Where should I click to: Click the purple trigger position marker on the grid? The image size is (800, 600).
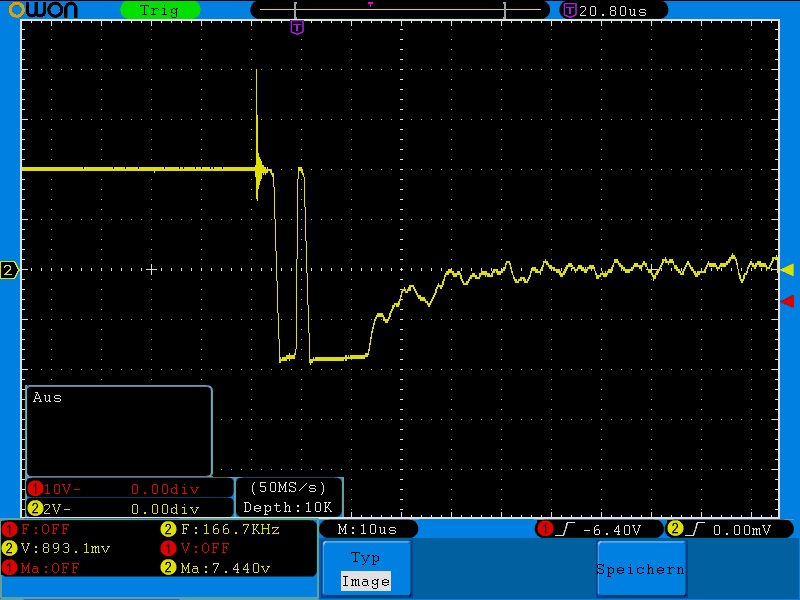point(296,28)
